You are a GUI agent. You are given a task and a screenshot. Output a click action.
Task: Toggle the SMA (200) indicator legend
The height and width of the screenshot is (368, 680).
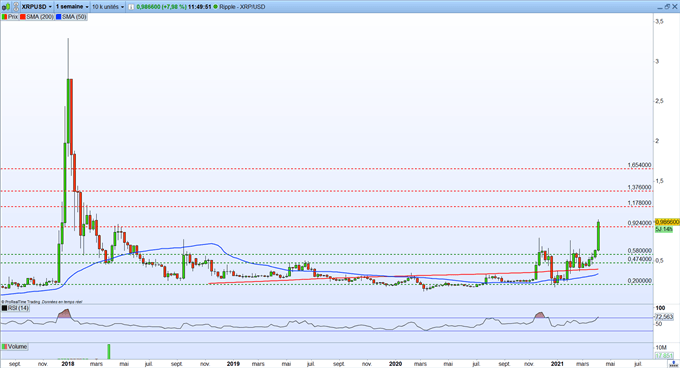[x=36, y=17]
